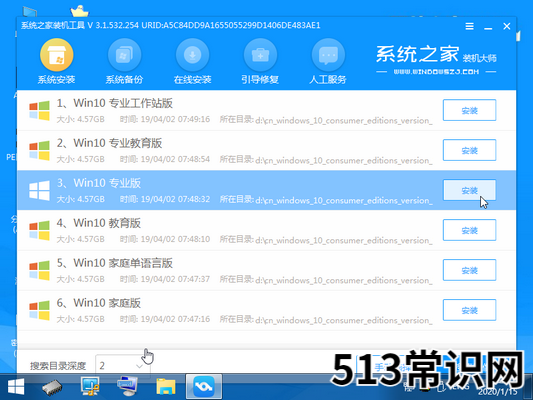Install Win10 专业教育版 with 安装 button
This screenshot has width=533, height=400.
[x=469, y=150]
